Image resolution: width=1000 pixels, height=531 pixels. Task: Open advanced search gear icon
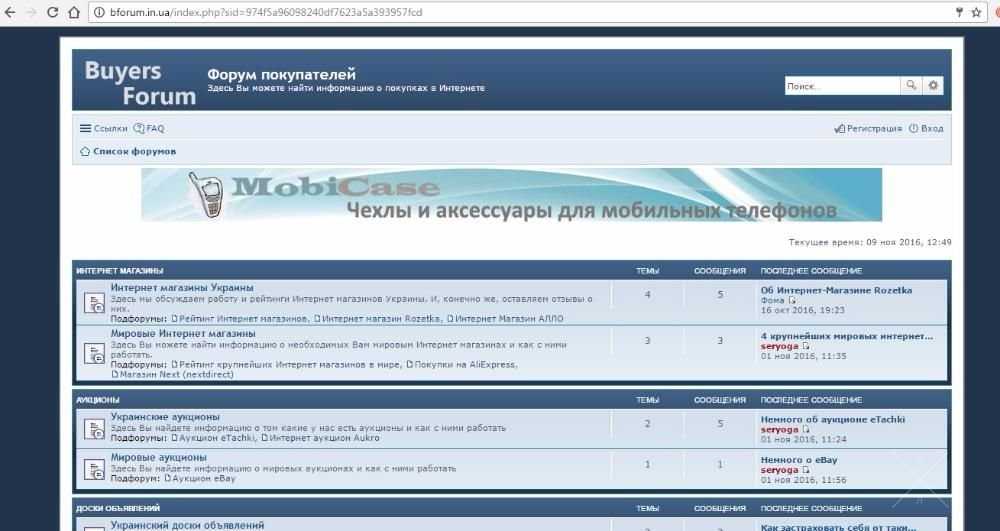click(x=933, y=85)
